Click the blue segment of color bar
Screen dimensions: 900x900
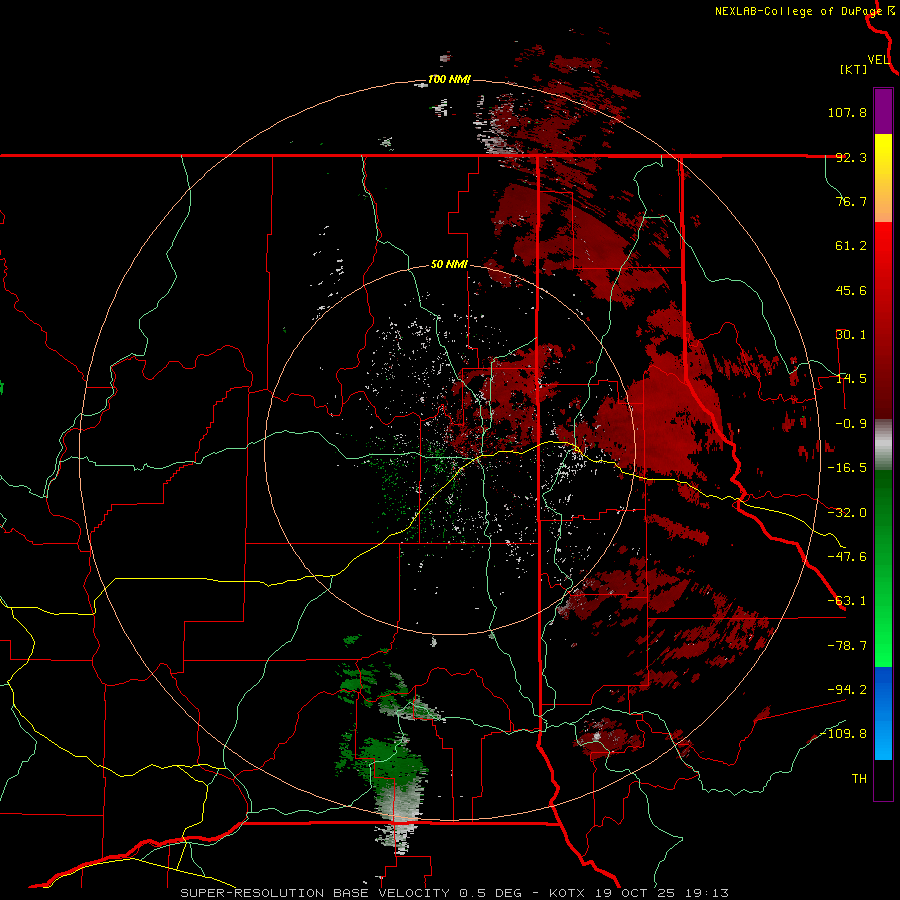coord(883,713)
